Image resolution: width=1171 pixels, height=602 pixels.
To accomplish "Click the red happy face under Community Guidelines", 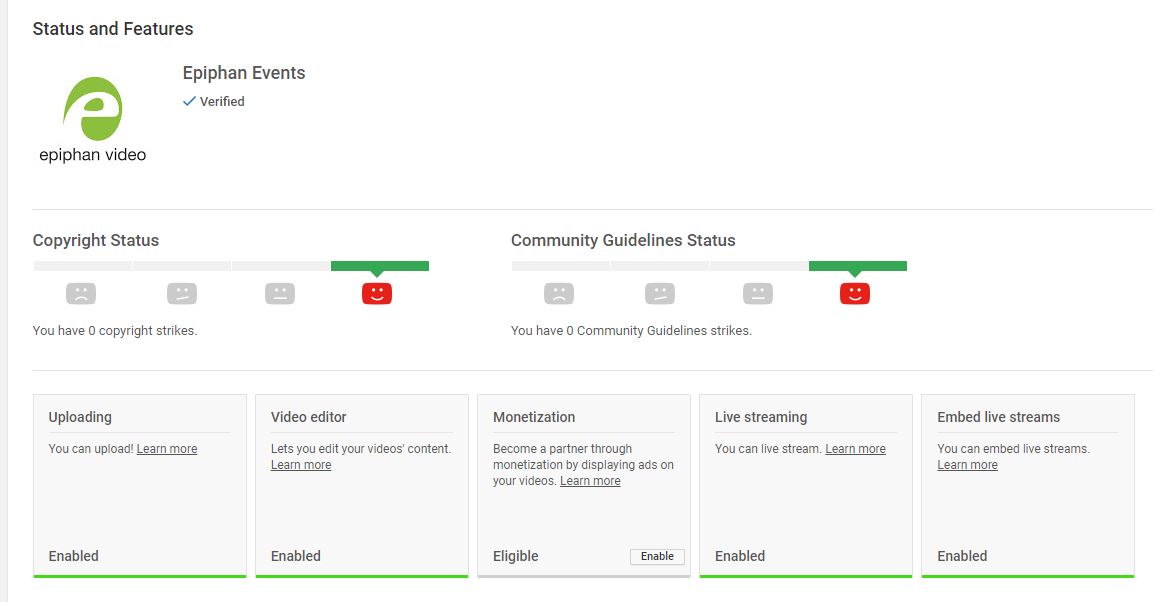I will pyautogui.click(x=855, y=294).
